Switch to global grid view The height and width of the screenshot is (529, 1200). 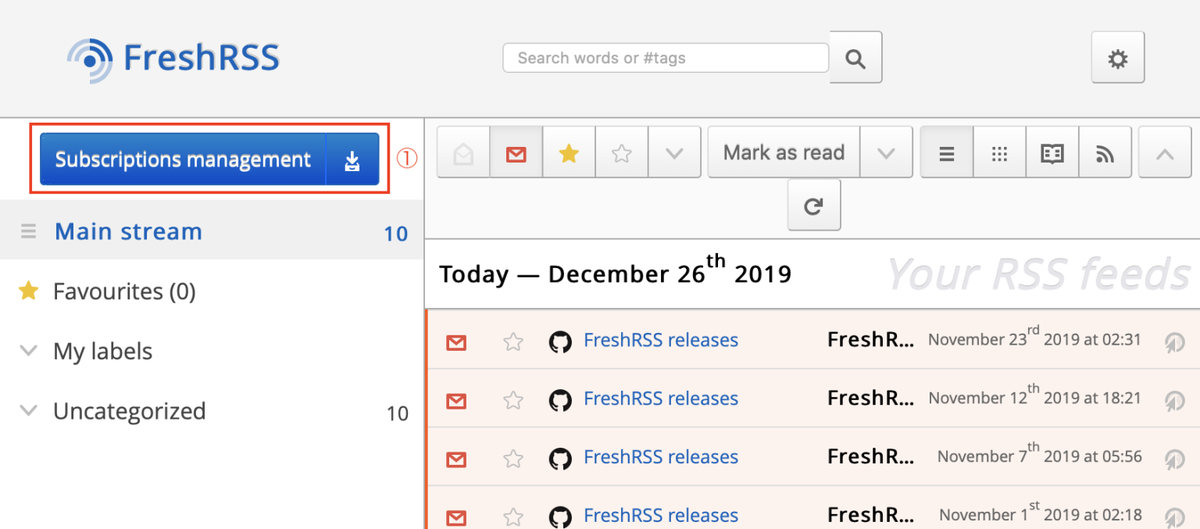tap(999, 153)
